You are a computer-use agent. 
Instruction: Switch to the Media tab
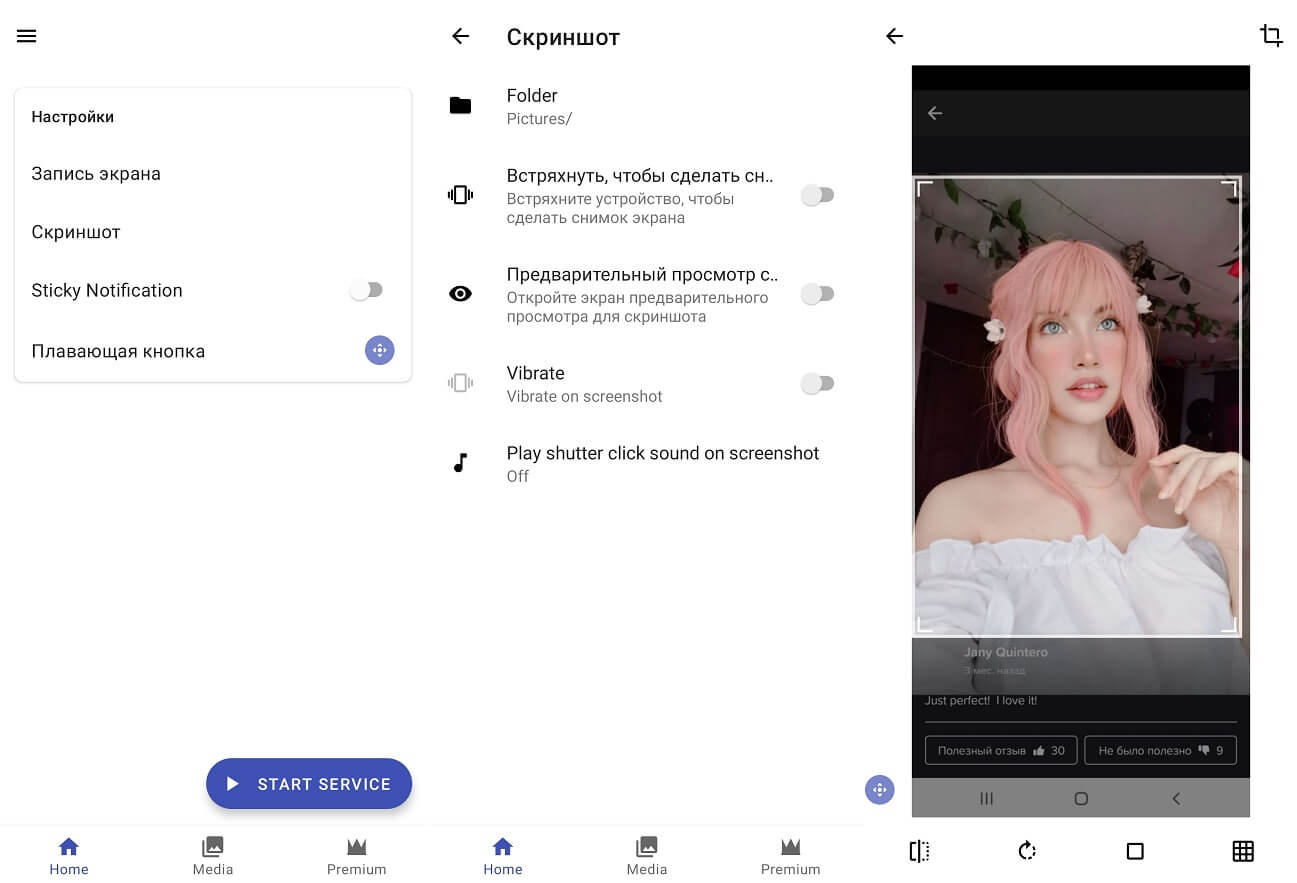point(213,855)
